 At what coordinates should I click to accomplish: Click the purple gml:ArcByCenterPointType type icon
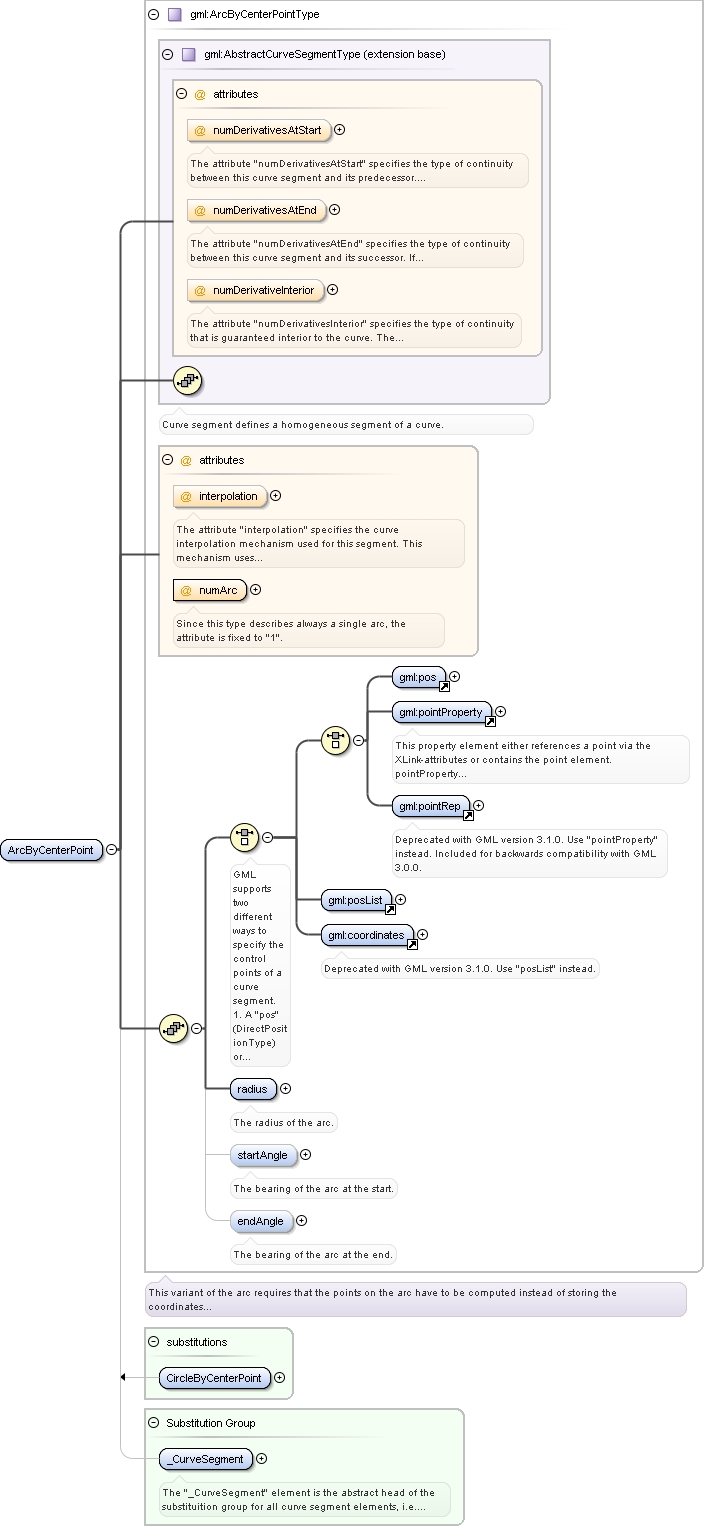point(175,15)
